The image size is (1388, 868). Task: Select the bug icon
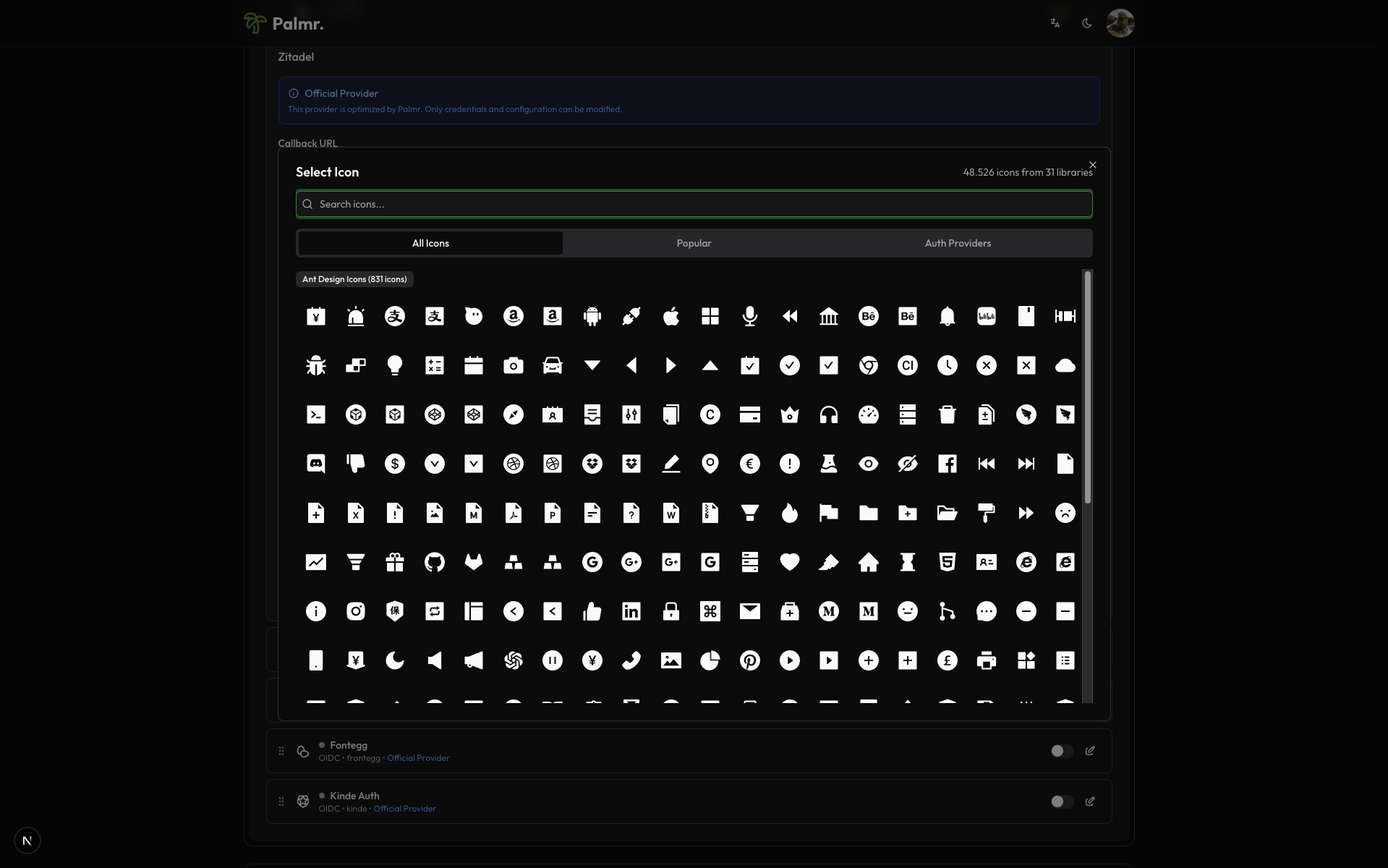pyautogui.click(x=316, y=365)
